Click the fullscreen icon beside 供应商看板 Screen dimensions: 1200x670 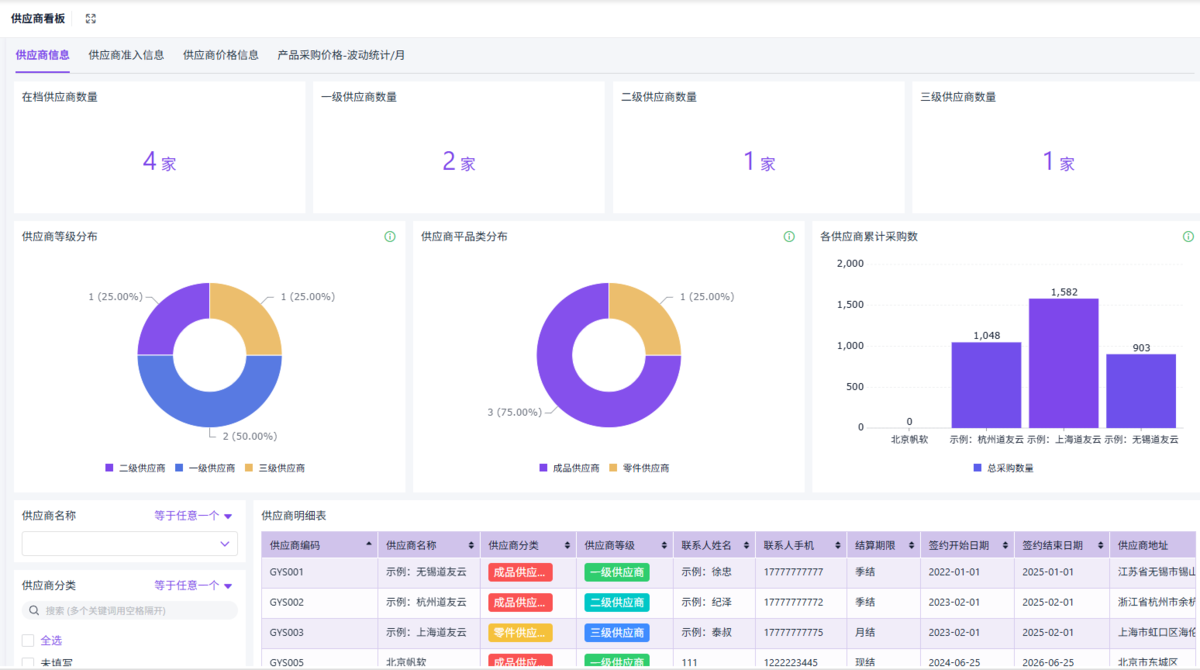point(91,19)
